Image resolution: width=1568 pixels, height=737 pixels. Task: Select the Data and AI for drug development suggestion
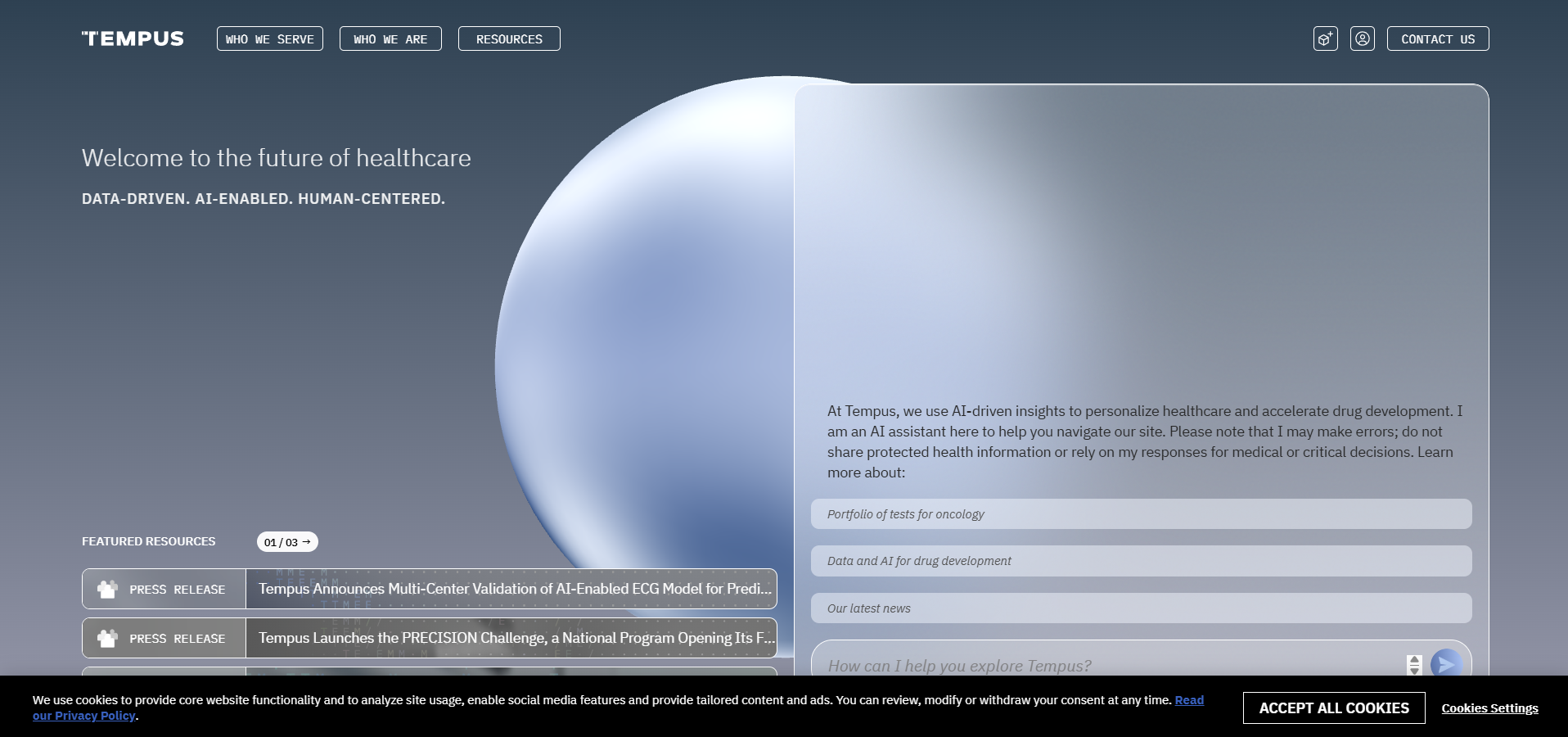pyautogui.click(x=1142, y=561)
